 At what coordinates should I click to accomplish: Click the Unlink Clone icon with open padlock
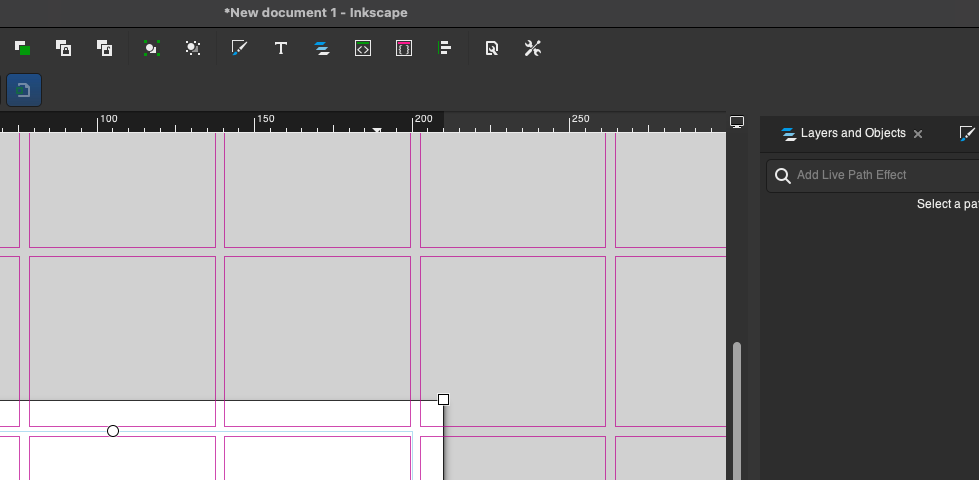(104, 48)
